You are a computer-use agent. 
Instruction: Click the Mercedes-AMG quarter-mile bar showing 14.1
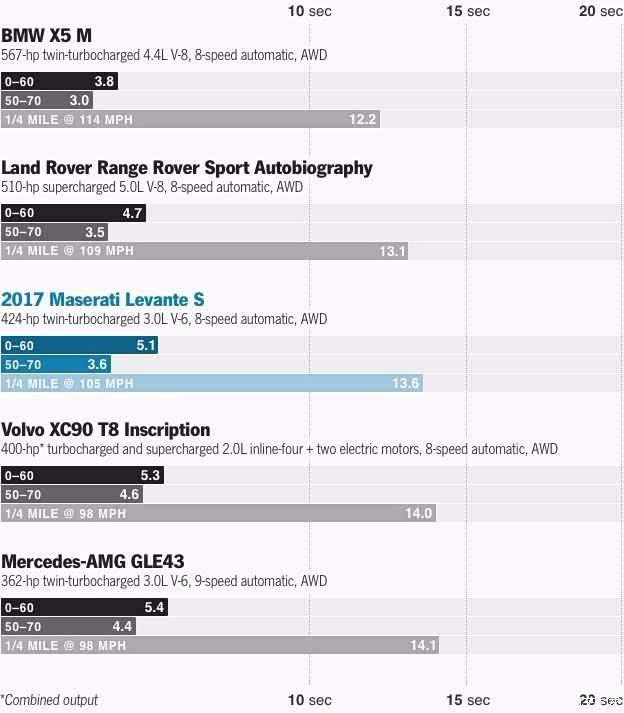point(220,645)
